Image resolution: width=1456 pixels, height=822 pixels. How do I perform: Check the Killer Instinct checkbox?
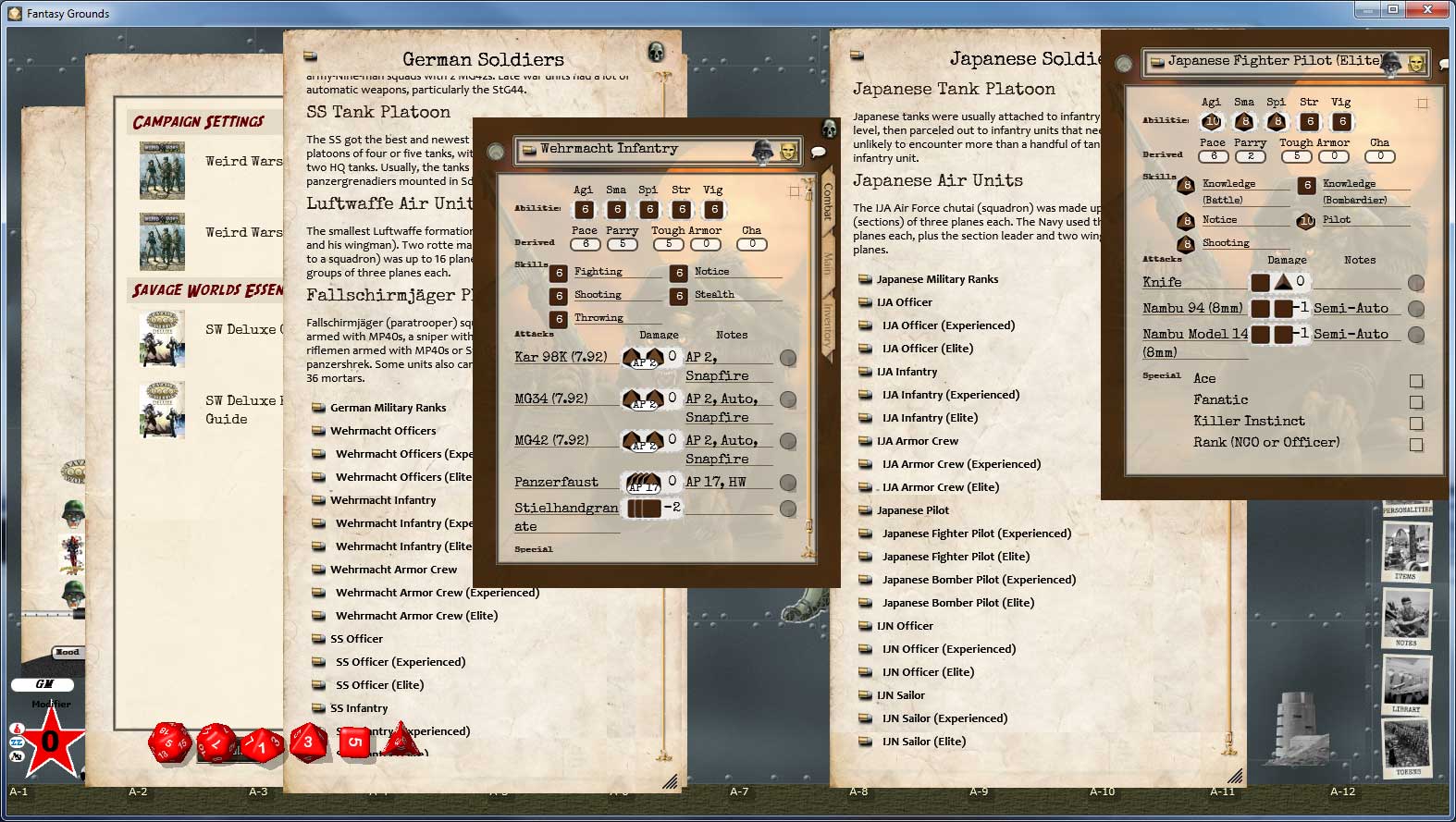coord(1415,423)
